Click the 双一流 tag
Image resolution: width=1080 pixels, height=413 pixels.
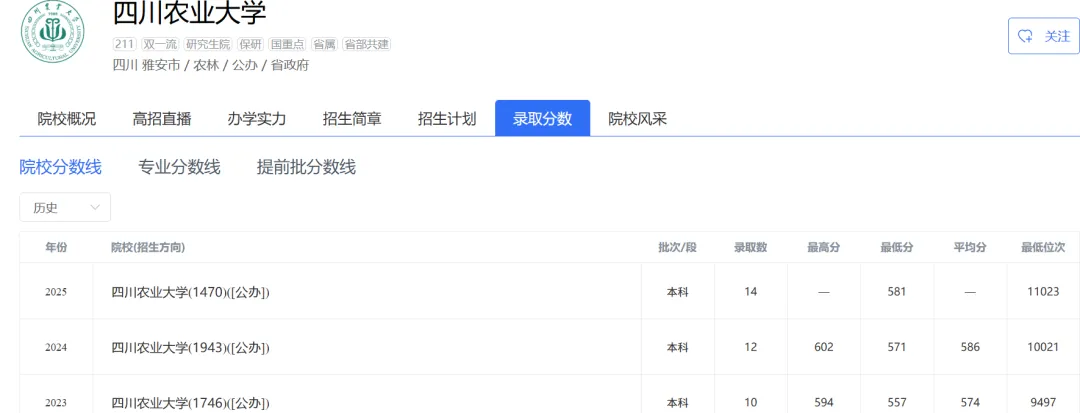(x=160, y=44)
